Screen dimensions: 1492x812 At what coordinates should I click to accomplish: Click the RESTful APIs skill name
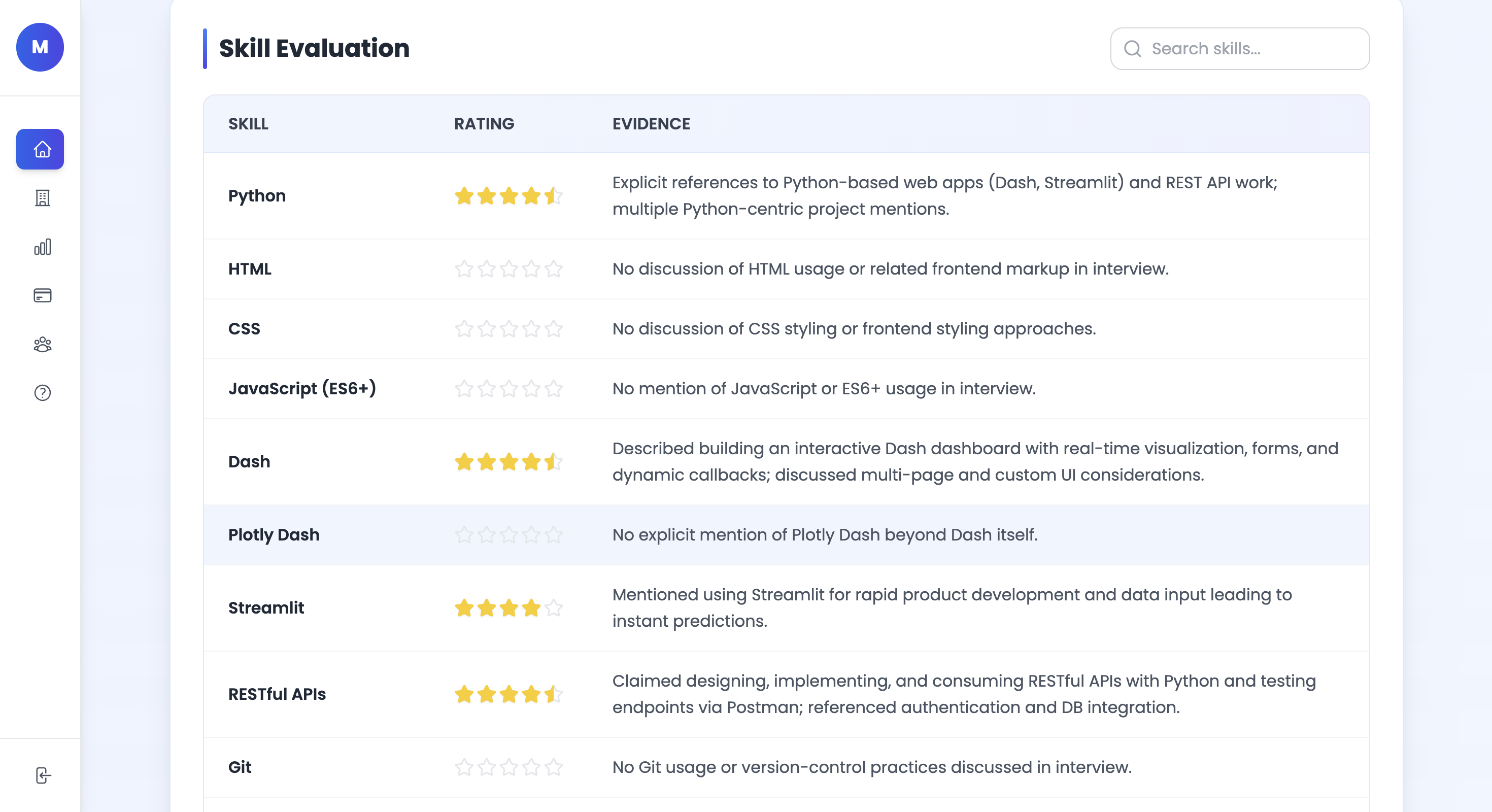[277, 694]
